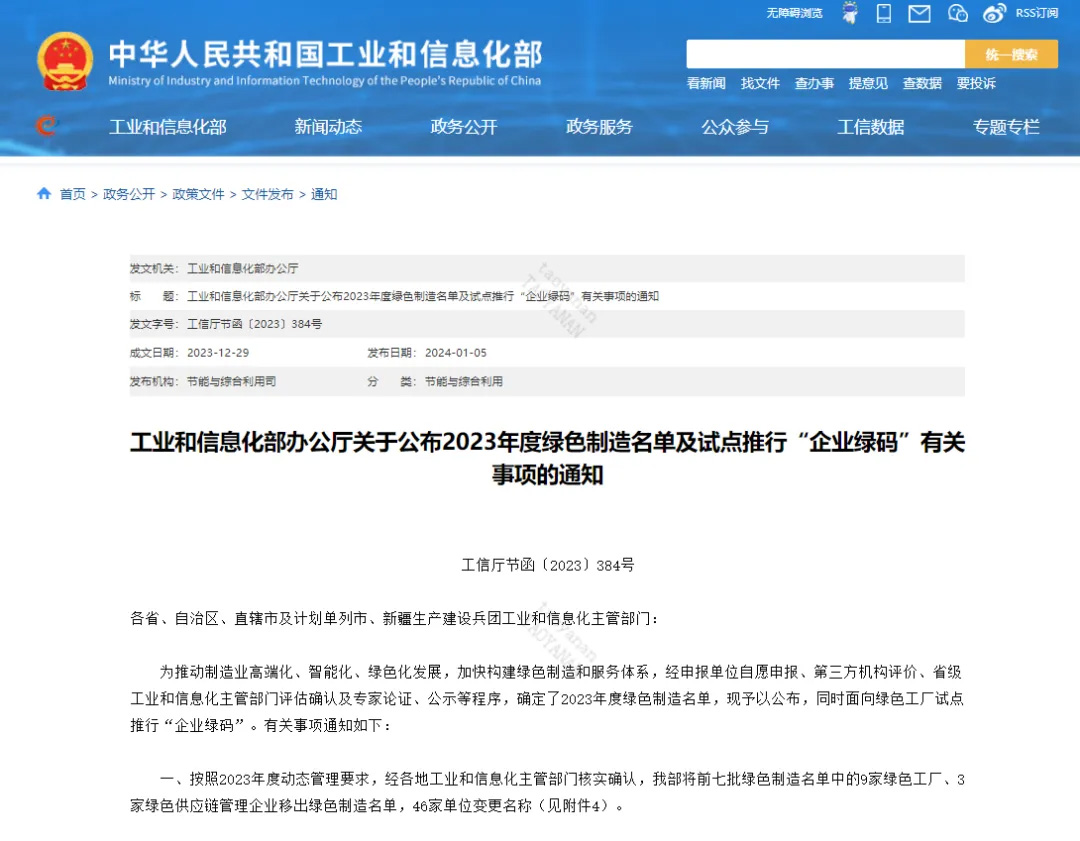Click the red swirl icon in navigation bar
Image resolution: width=1080 pixels, height=841 pixels.
[x=46, y=126]
